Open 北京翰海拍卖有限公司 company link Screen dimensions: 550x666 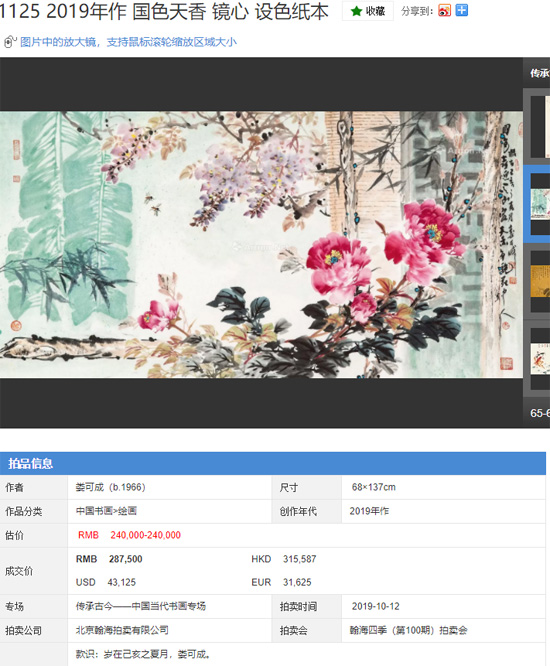point(122,630)
